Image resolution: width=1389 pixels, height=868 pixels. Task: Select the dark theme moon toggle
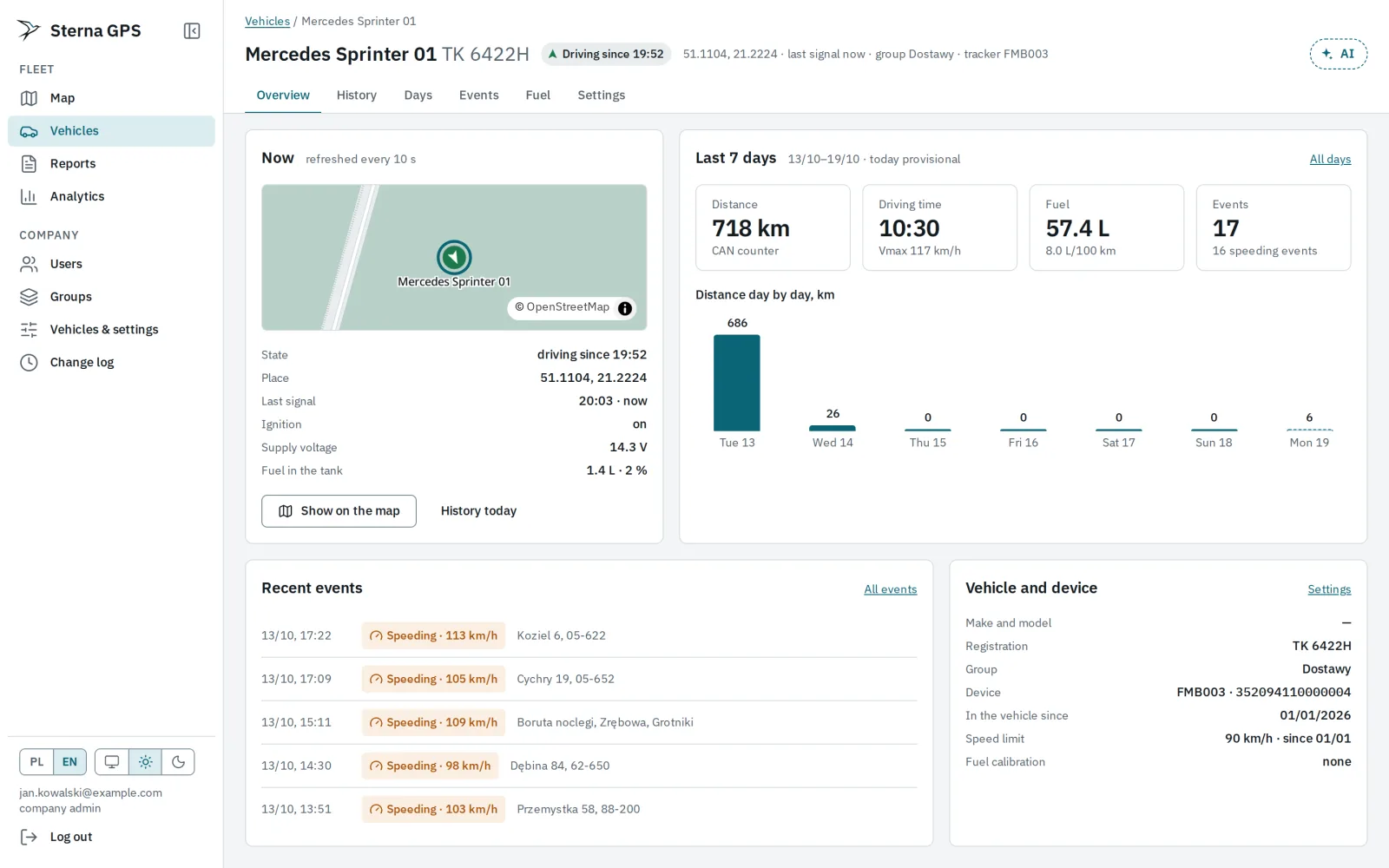(178, 762)
